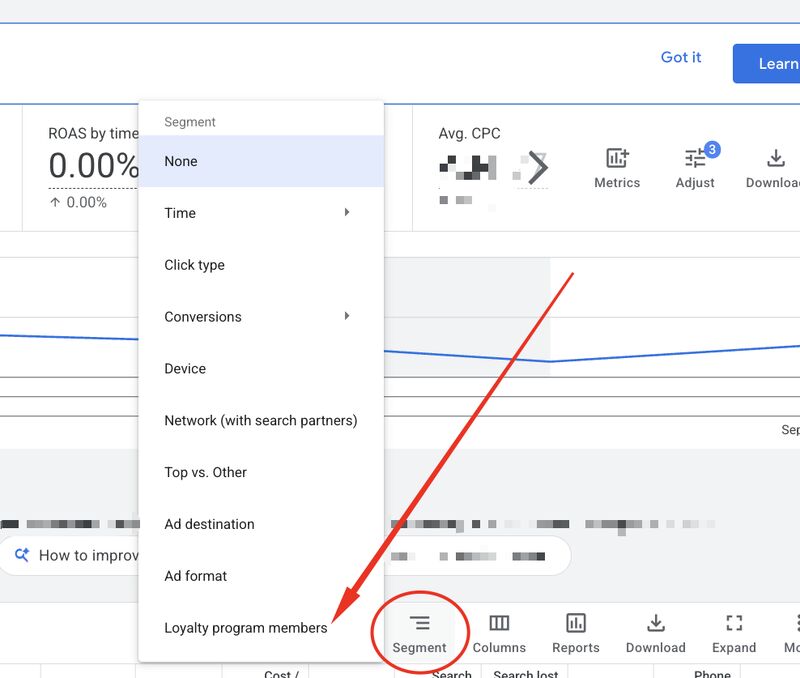Viewport: 800px width, 678px height.
Task: Click the Segment menu header label
Action: [x=190, y=122]
